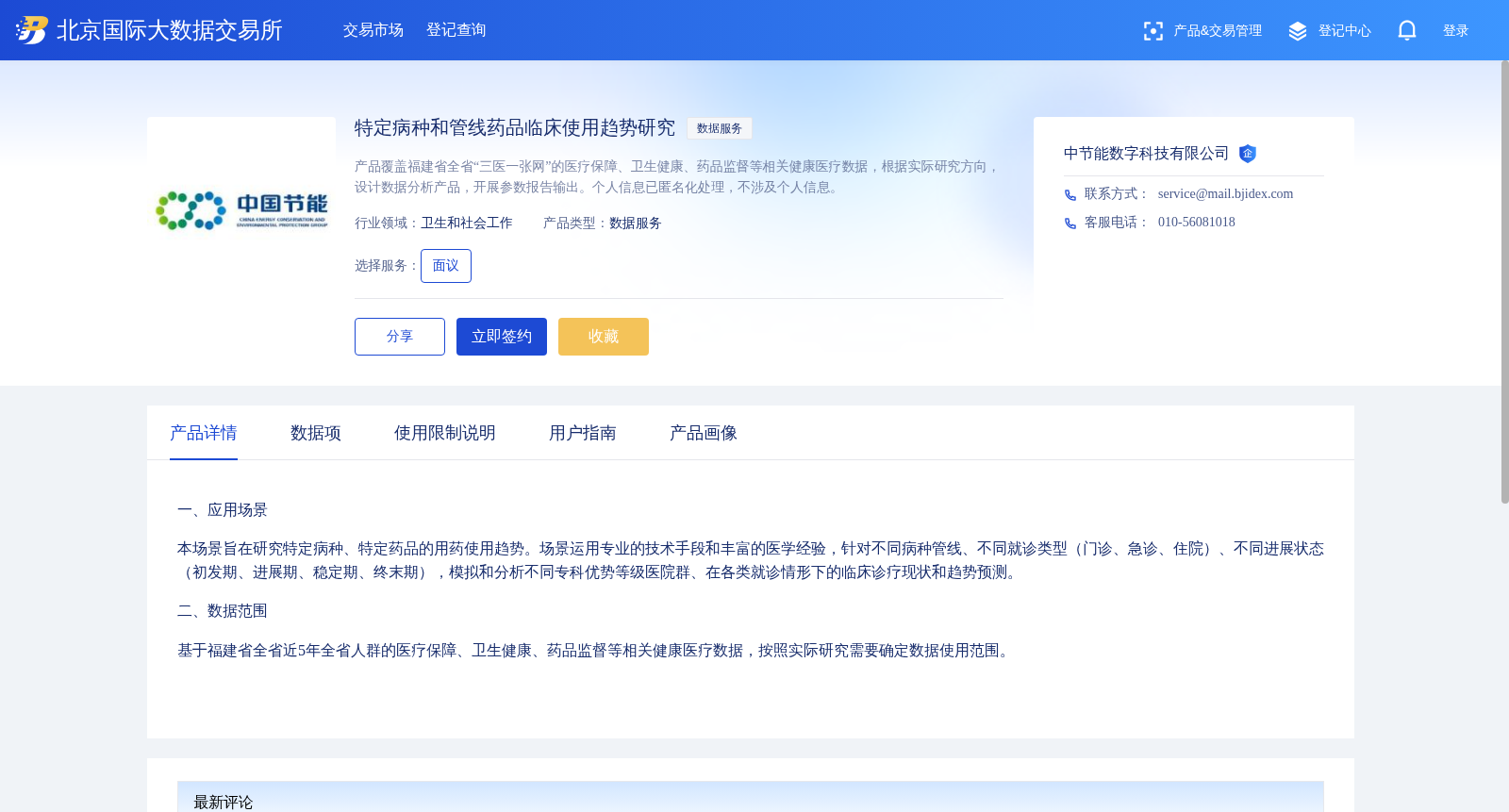Click the page vertical scrollbar
This screenshot has width=1509, height=812.
click(x=1504, y=283)
